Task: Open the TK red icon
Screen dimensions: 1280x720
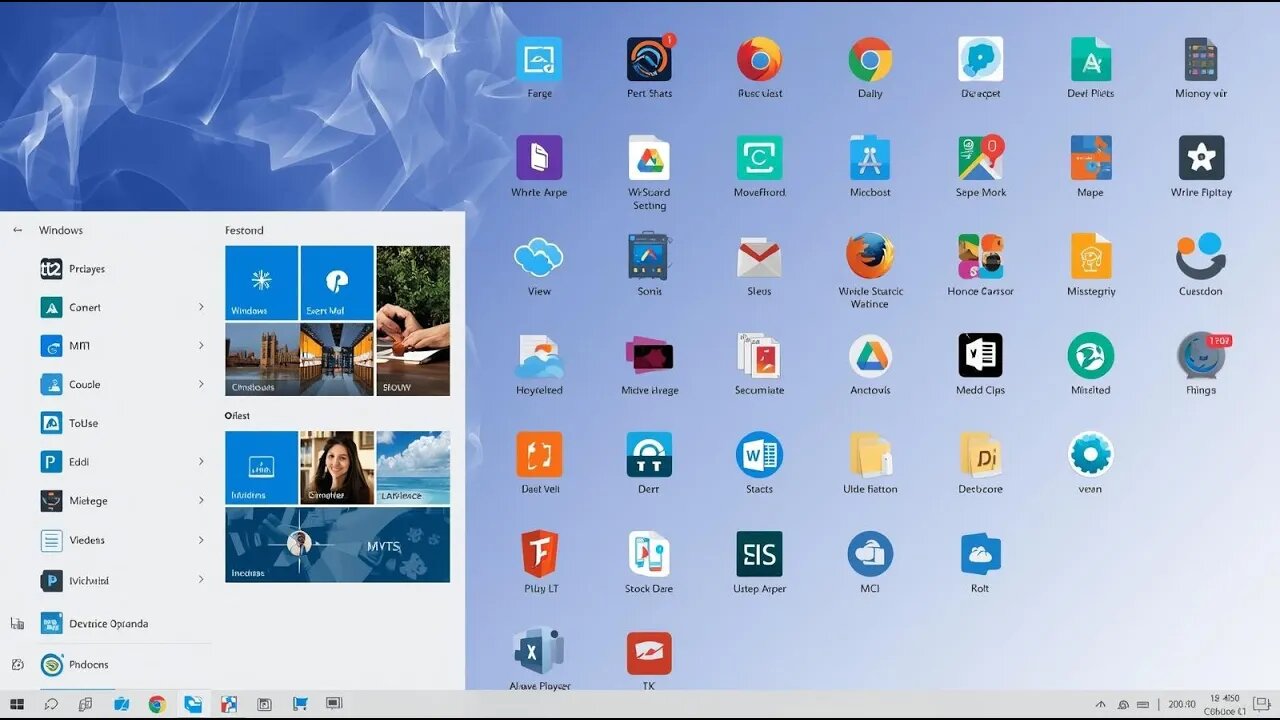Action: pos(649,653)
